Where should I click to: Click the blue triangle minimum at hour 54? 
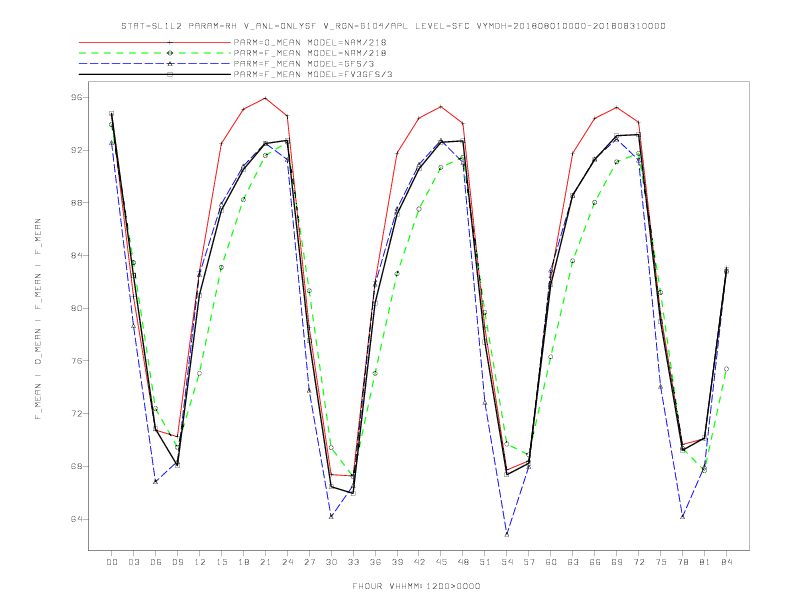[x=507, y=534]
